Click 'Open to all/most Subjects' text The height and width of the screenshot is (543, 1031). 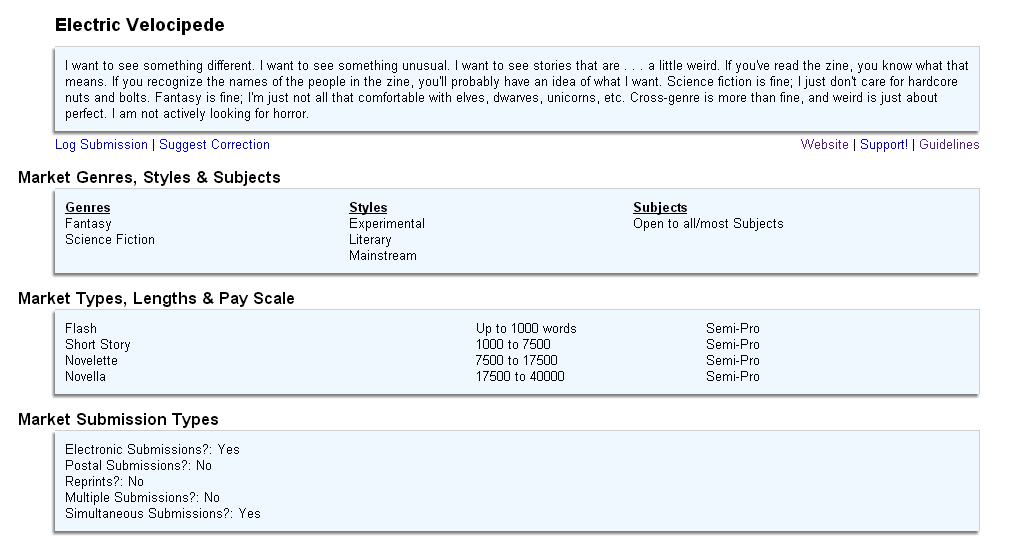708,224
